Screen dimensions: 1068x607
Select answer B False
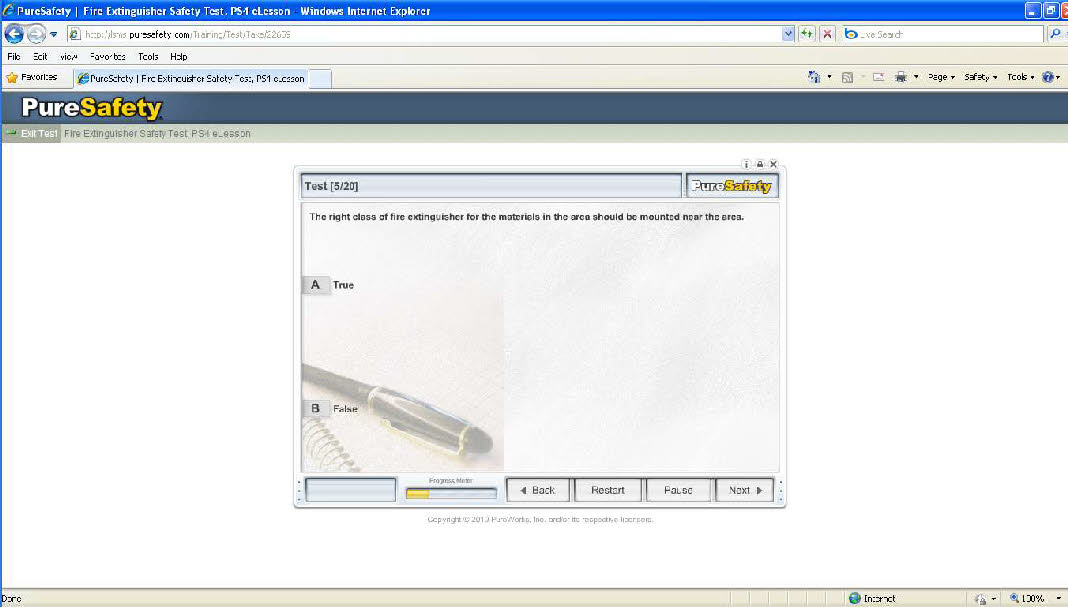point(316,408)
